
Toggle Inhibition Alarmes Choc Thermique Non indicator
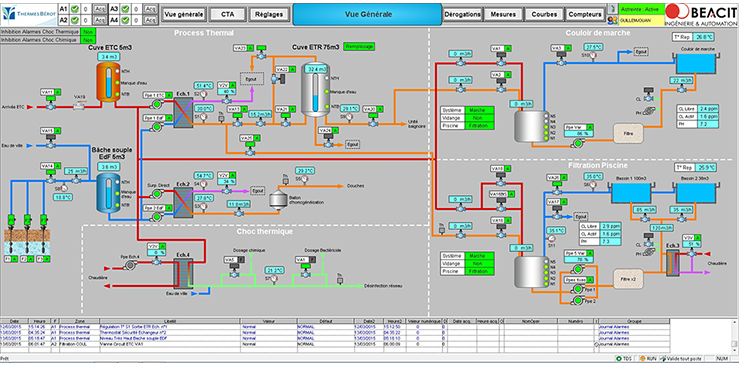(x=87, y=32)
